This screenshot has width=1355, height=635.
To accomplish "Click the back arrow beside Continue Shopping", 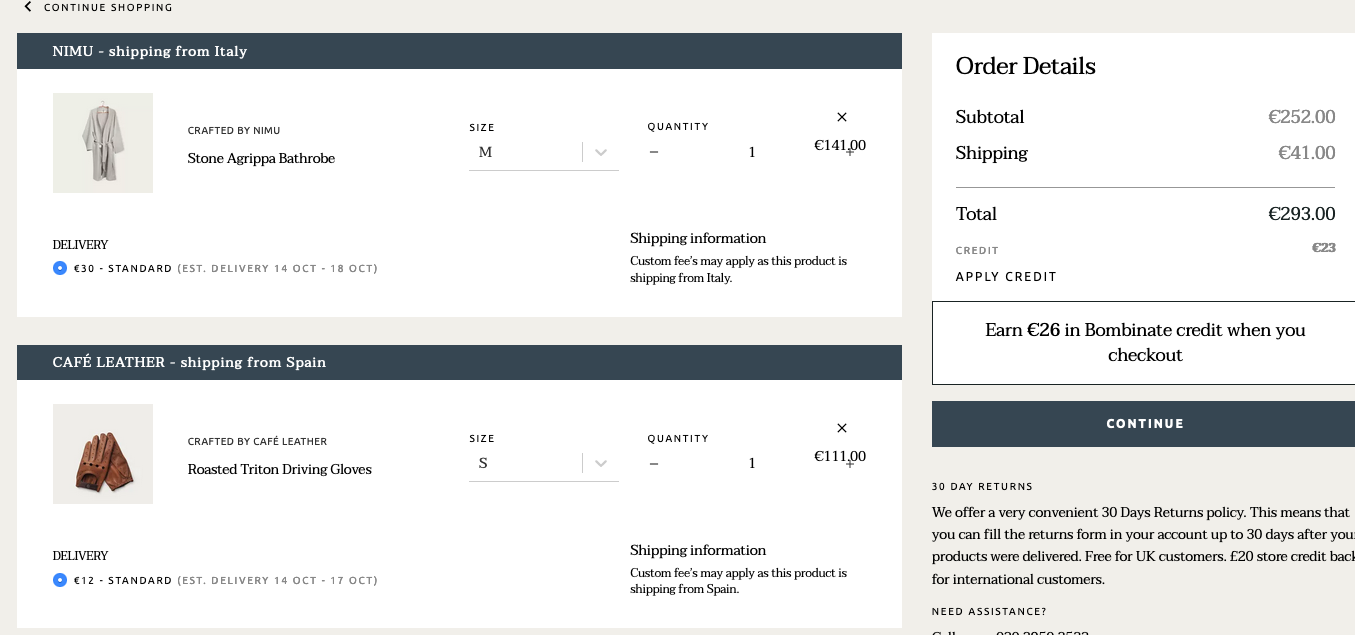I will [x=28, y=7].
